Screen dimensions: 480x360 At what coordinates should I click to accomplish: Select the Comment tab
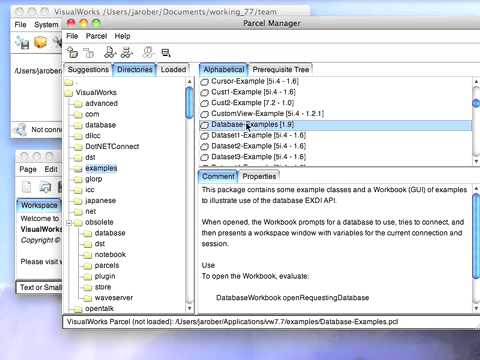(218, 176)
